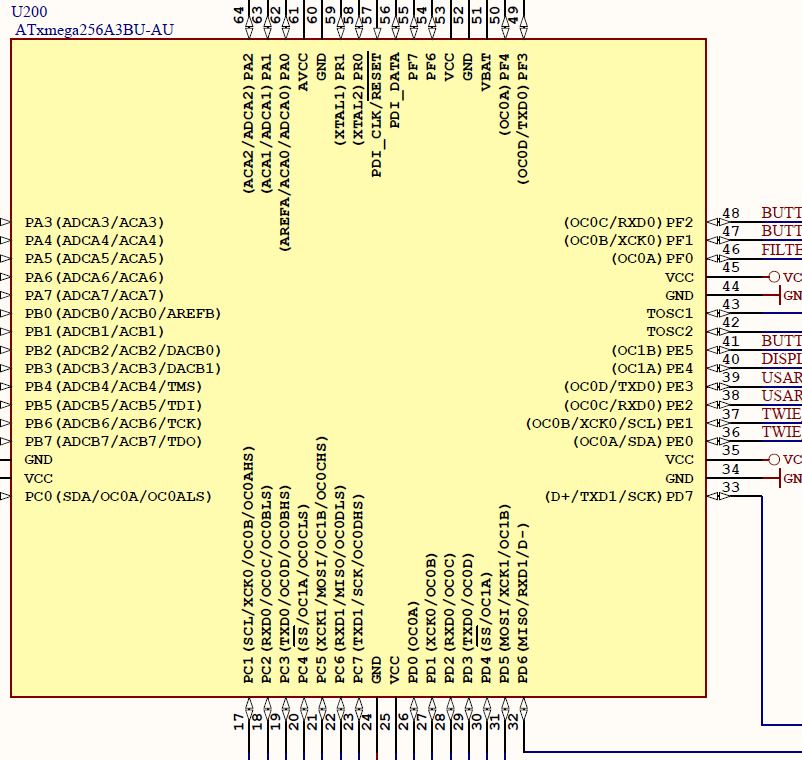The image size is (802, 760).
Task: Click the VCC power port at pin 45
Action: pos(785,277)
